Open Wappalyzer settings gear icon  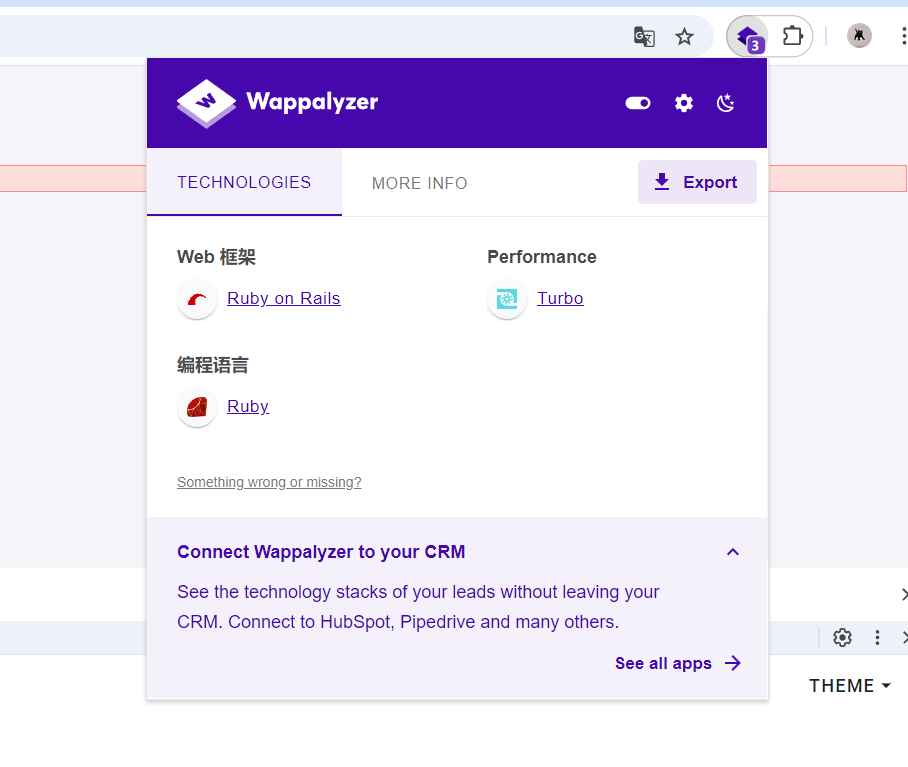coord(684,103)
